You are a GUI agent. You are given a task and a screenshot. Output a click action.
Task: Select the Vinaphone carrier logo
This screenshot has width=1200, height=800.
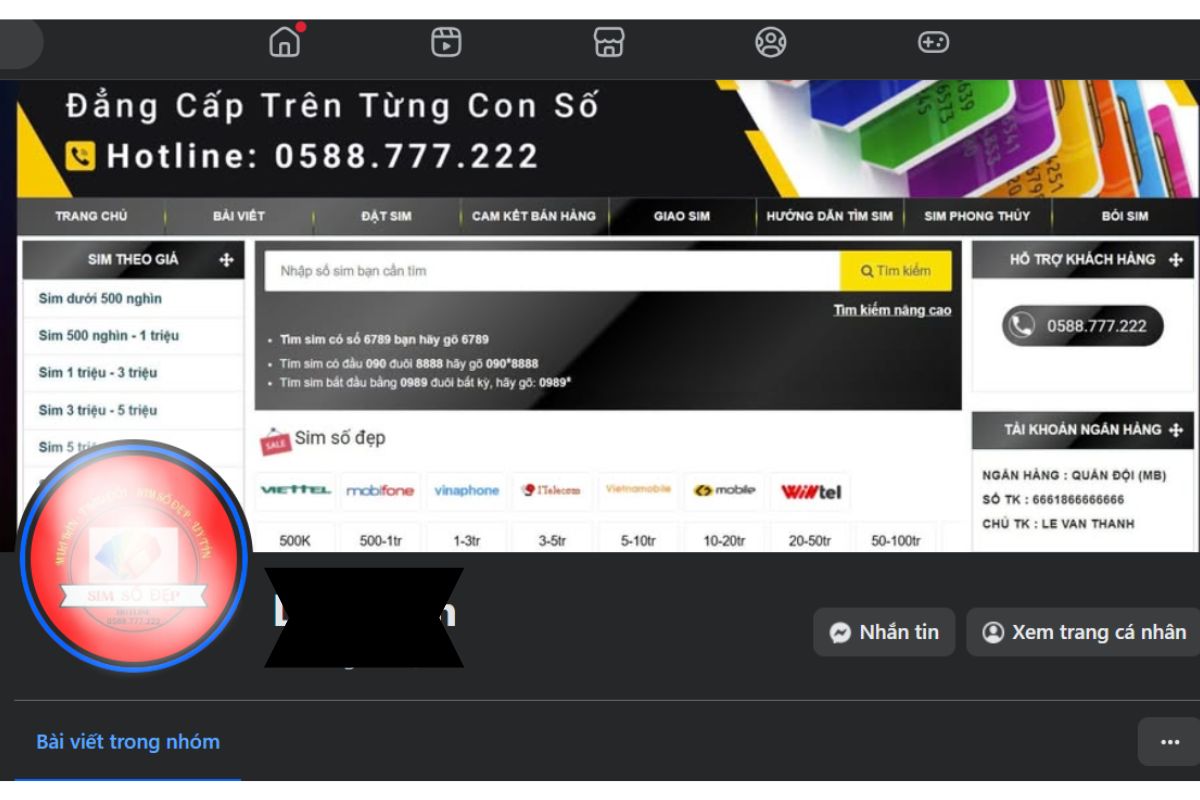coord(466,491)
